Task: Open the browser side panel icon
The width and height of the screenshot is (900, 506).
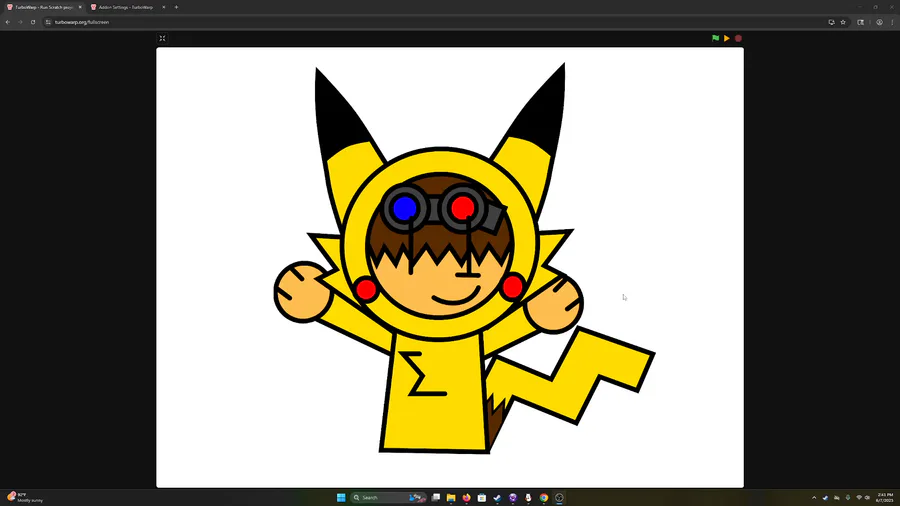Action: pos(860,22)
